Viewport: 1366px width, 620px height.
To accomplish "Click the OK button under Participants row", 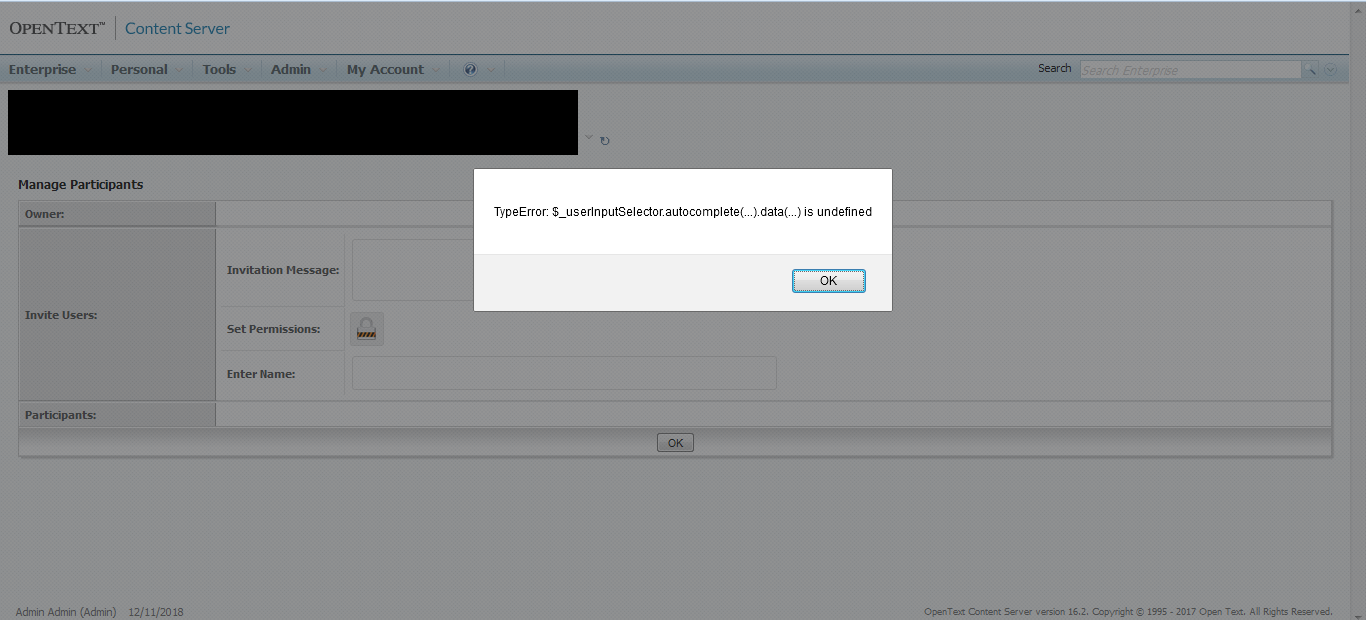I will click(x=675, y=442).
